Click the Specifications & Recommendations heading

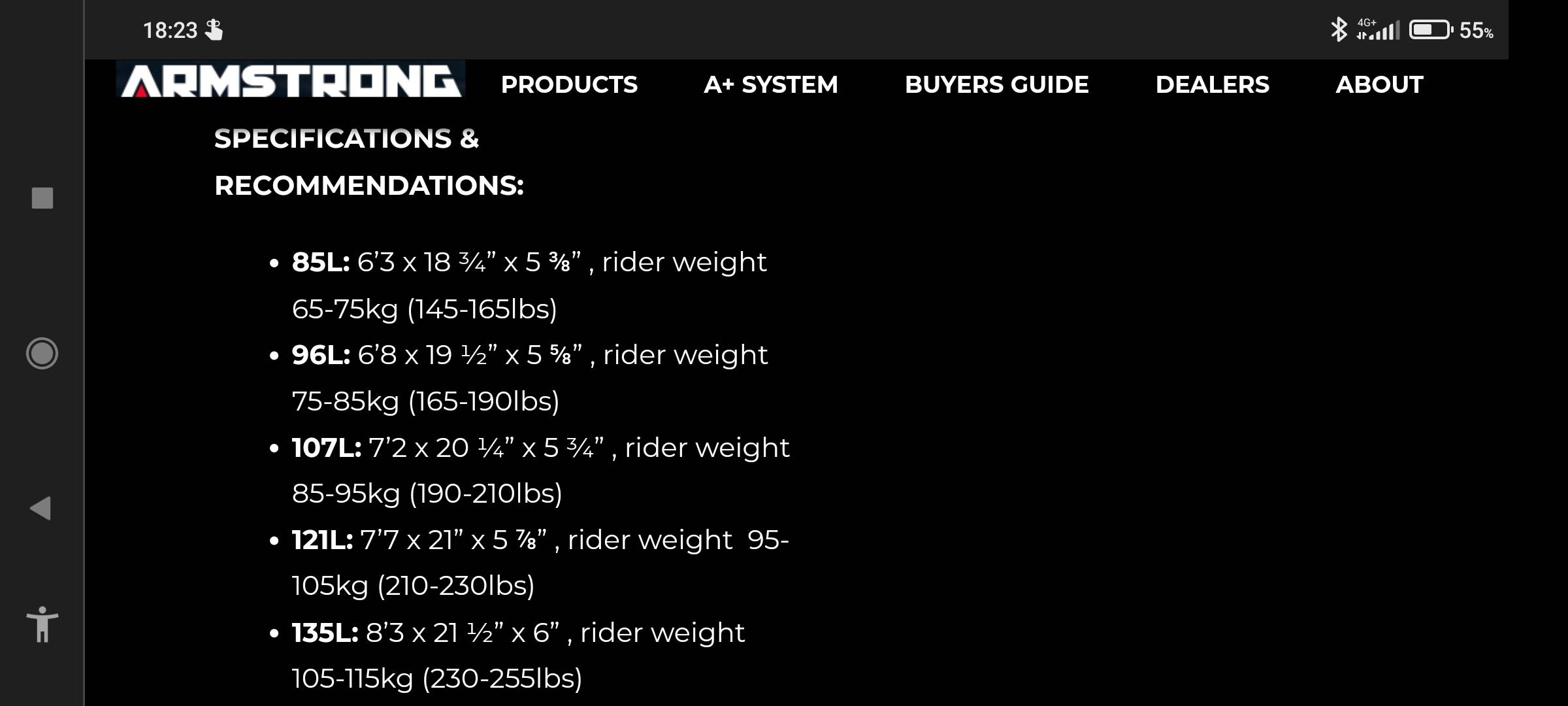click(x=369, y=162)
